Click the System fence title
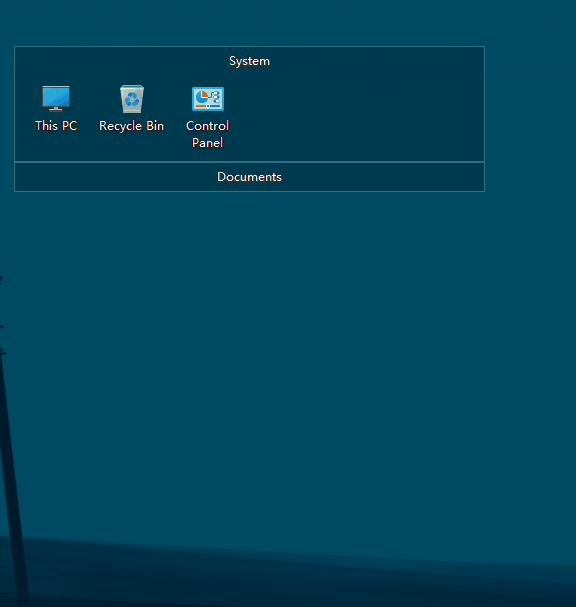Screen dimensions: 576x607 [249, 61]
